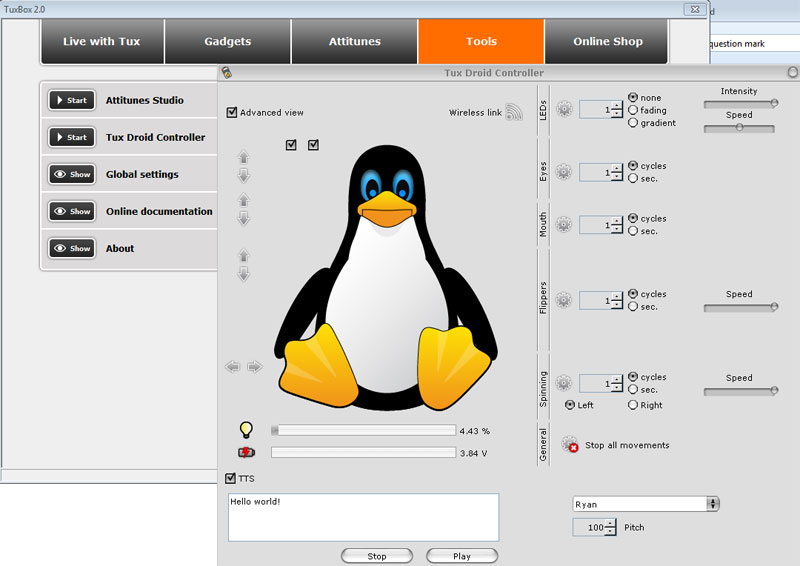Select the LEDs none radio button
Viewport: 800px width, 566px height.
click(633, 97)
